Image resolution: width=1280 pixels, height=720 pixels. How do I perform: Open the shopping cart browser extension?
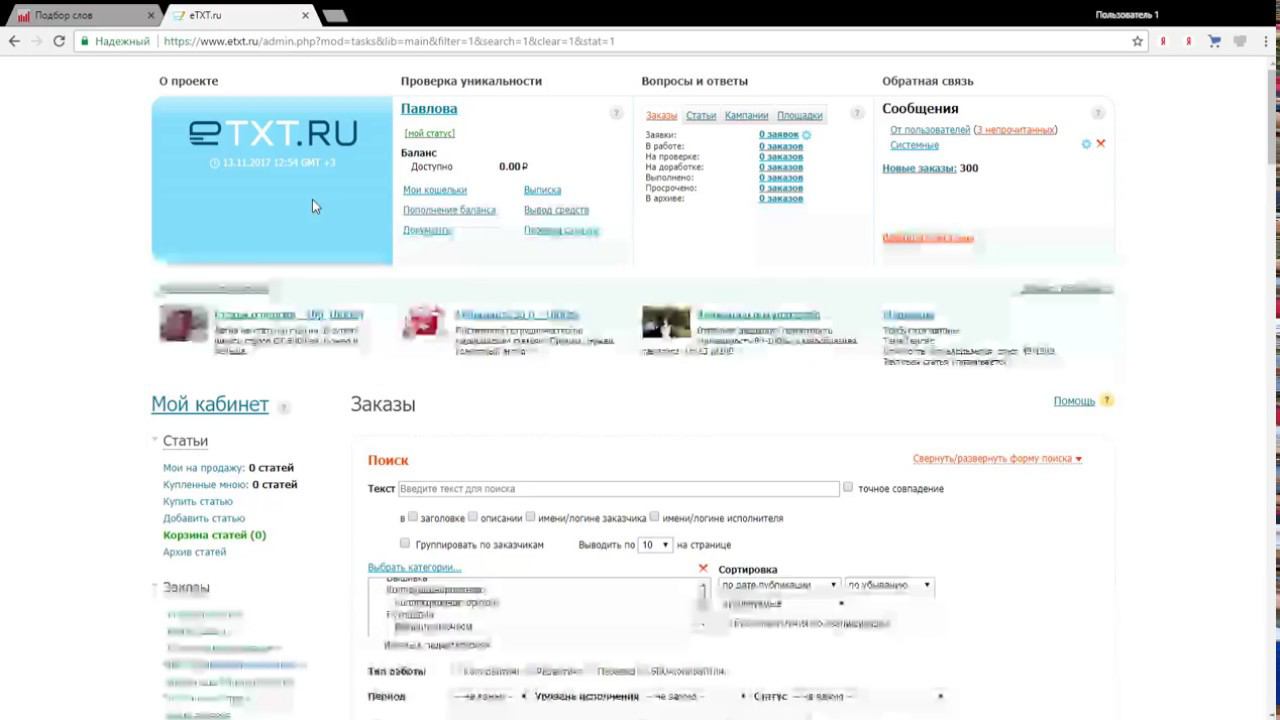pos(1214,41)
